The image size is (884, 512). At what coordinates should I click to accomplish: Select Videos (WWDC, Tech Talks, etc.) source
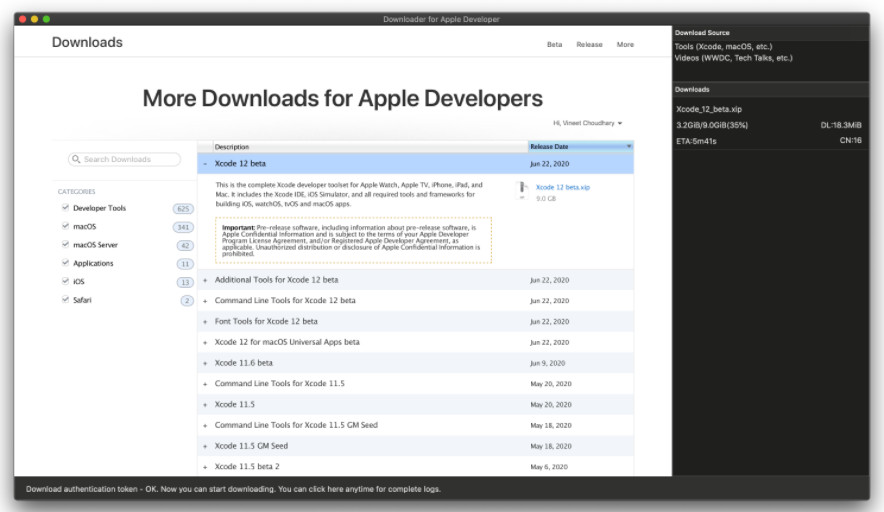[x=733, y=58]
